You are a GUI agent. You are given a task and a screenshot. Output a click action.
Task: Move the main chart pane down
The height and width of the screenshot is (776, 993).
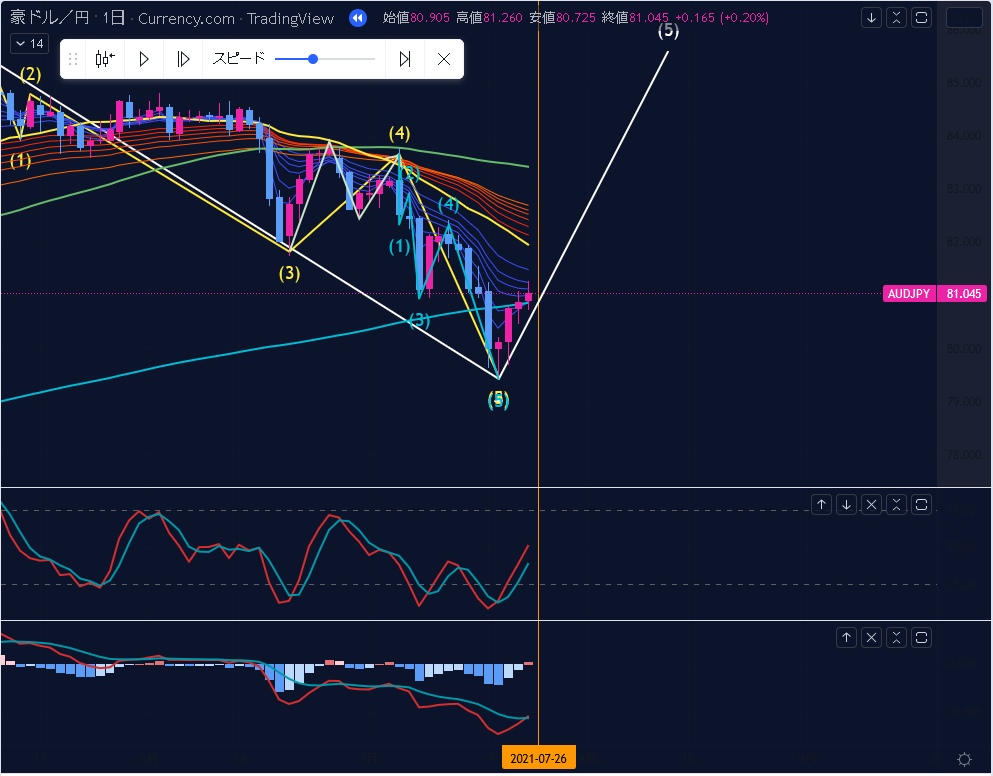pyautogui.click(x=872, y=18)
